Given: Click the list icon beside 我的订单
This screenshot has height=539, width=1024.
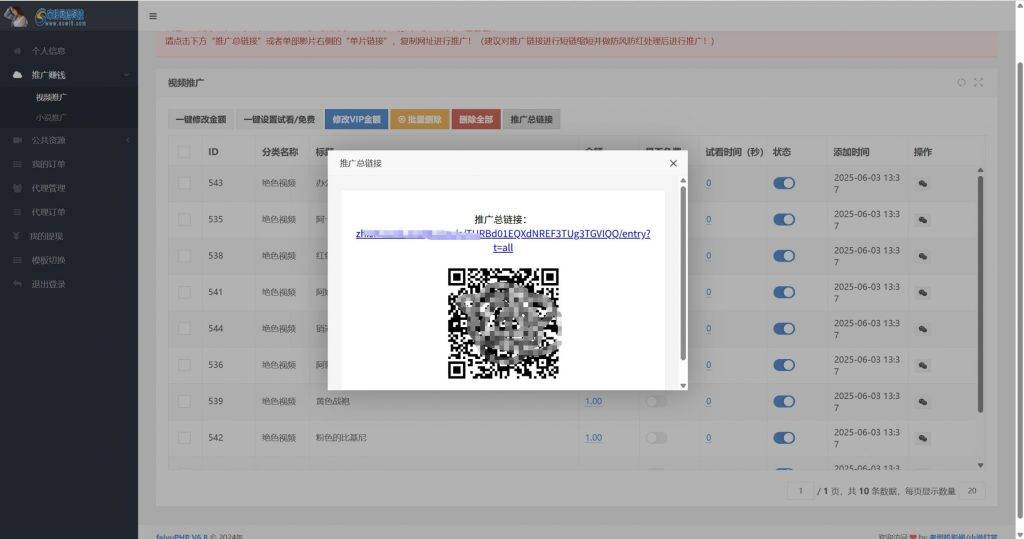Looking at the screenshot, I should [x=18, y=165].
